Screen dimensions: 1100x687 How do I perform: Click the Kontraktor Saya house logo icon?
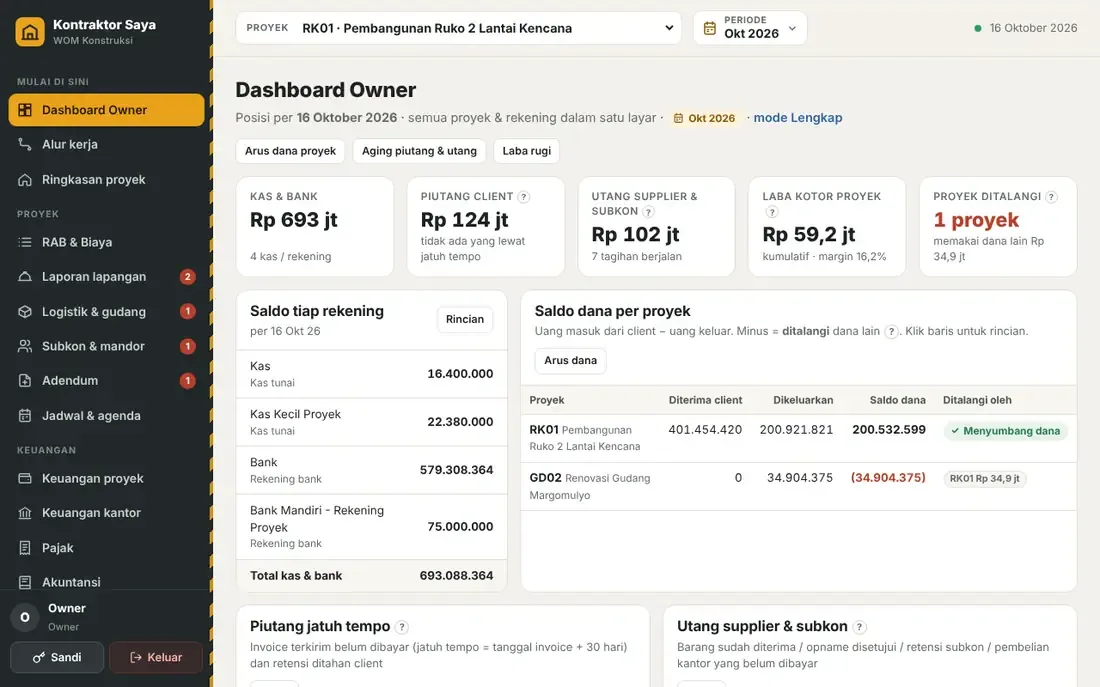pos(30,32)
